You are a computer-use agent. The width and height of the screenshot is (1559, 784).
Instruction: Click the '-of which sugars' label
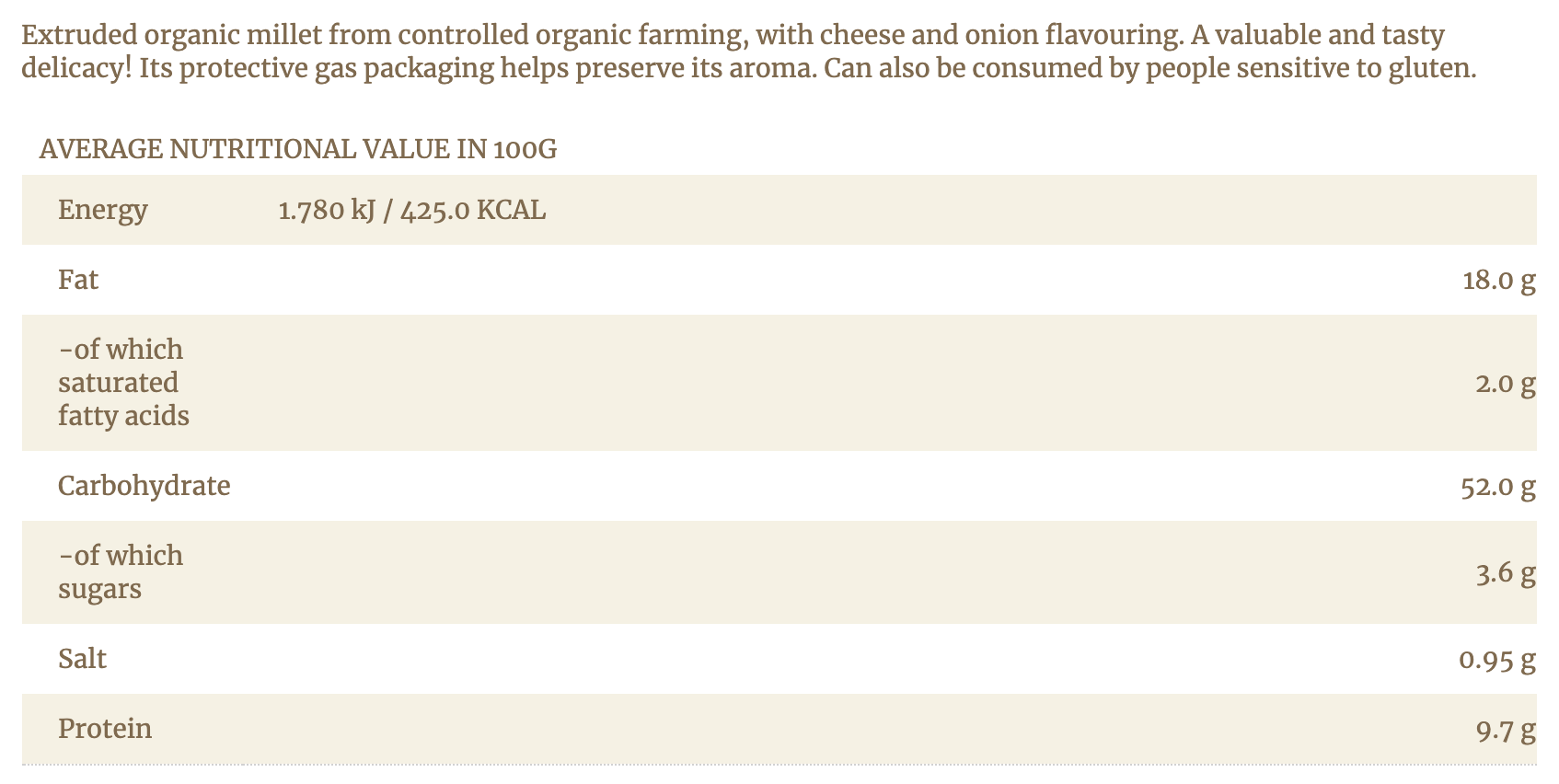(121, 572)
